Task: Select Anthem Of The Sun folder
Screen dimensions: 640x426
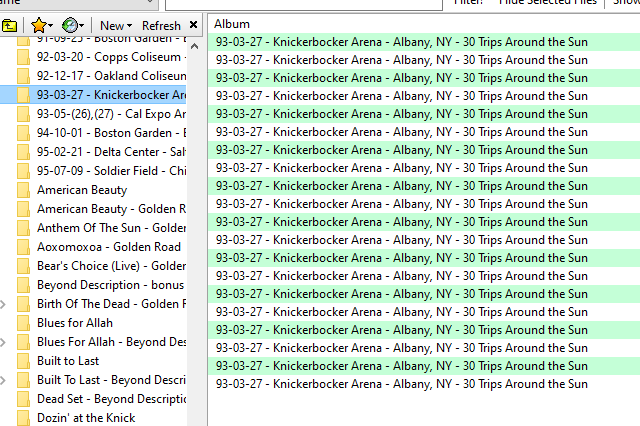Action: [x=111, y=228]
